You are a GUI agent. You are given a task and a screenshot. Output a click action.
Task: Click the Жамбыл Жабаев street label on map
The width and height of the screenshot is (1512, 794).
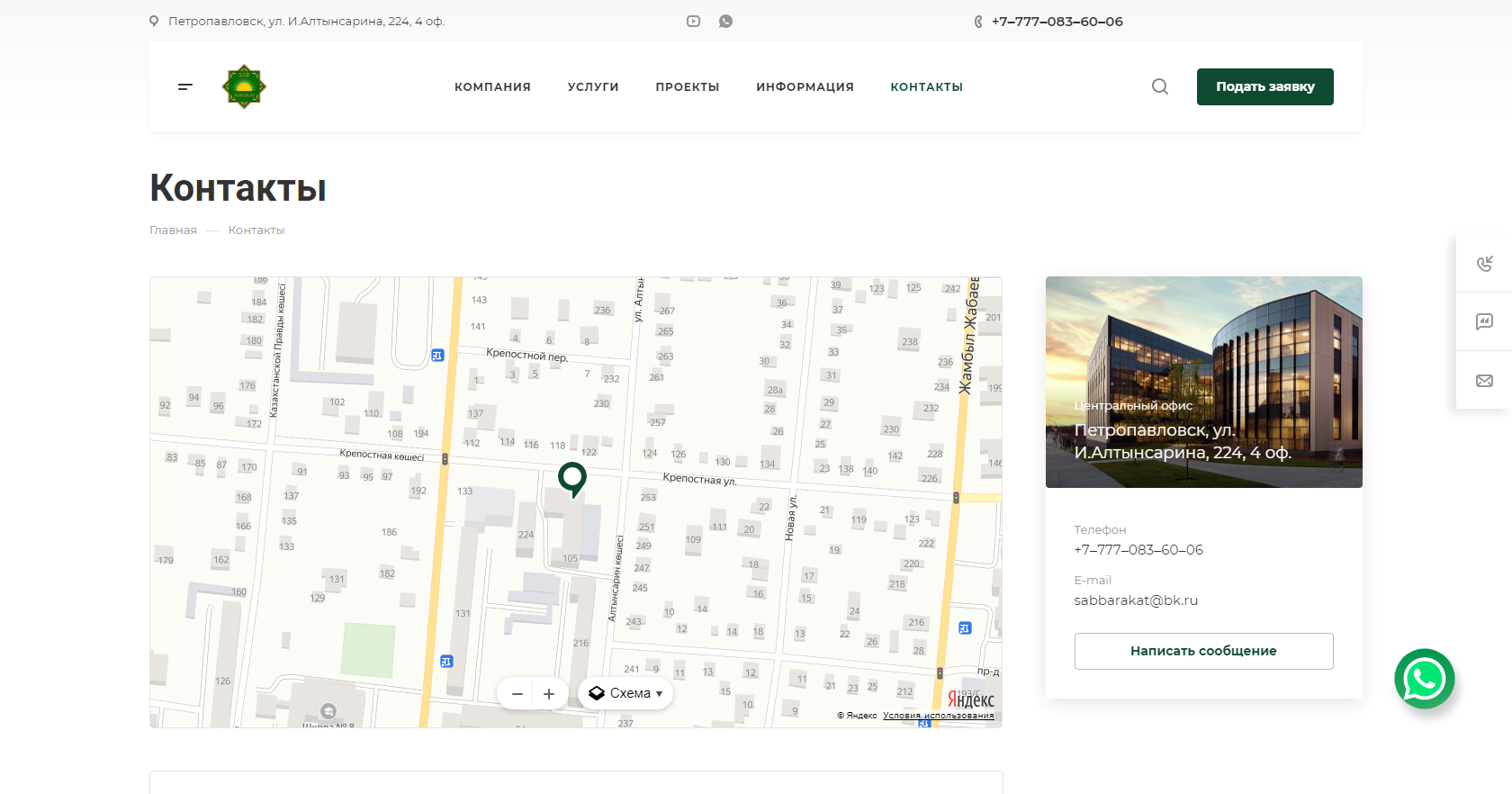pyautogui.click(x=968, y=337)
